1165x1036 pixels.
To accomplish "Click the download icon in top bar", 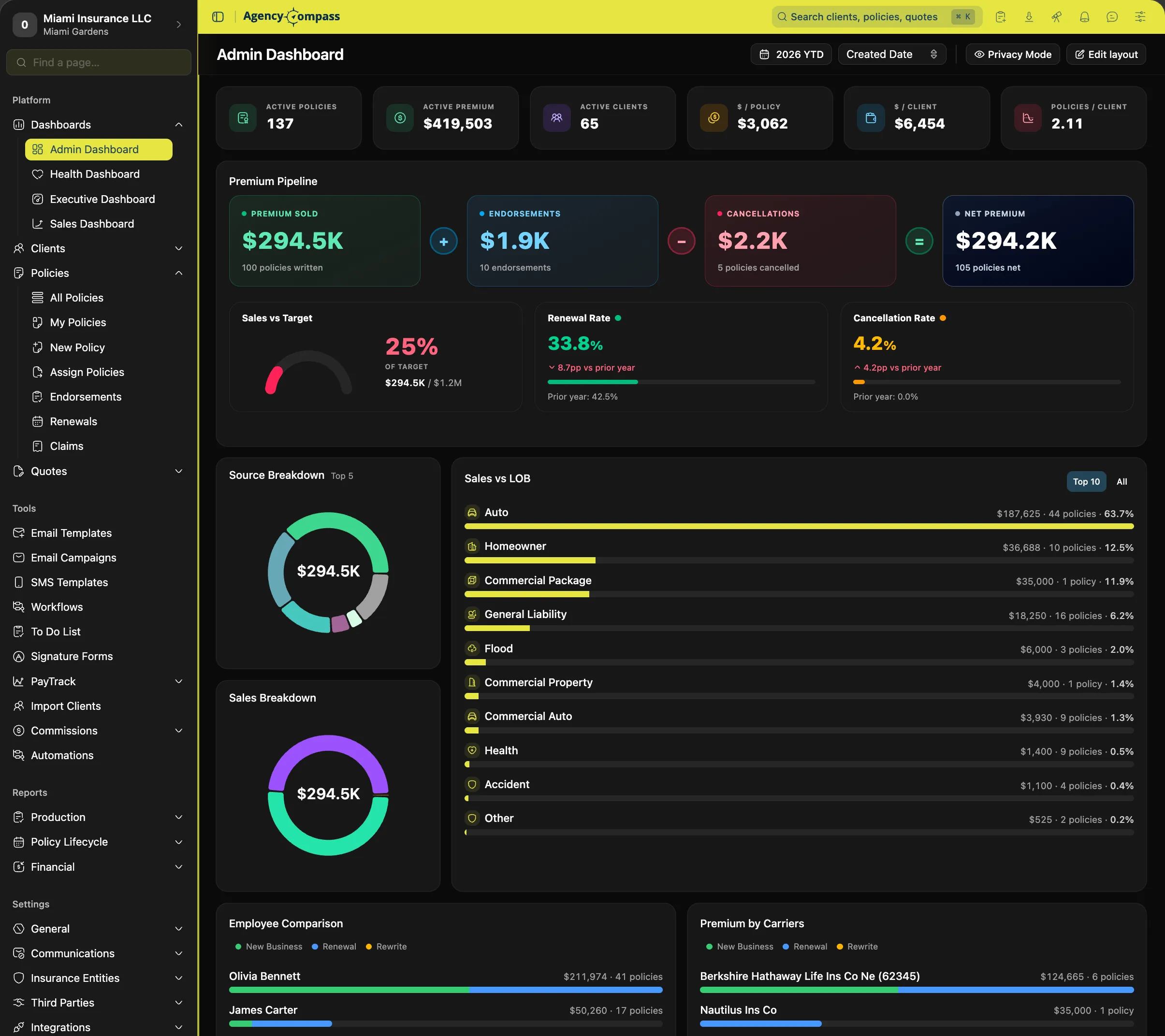I will (1029, 16).
